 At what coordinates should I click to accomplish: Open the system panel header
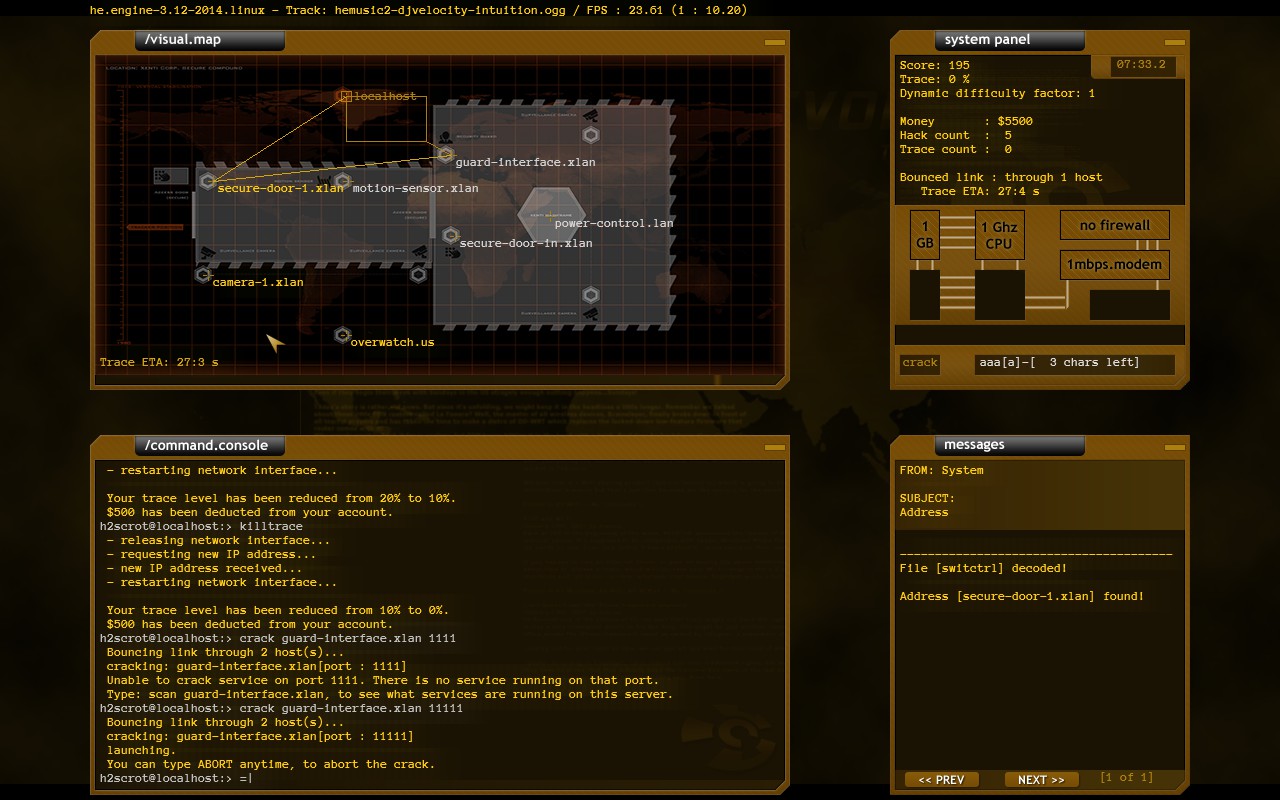1008,40
